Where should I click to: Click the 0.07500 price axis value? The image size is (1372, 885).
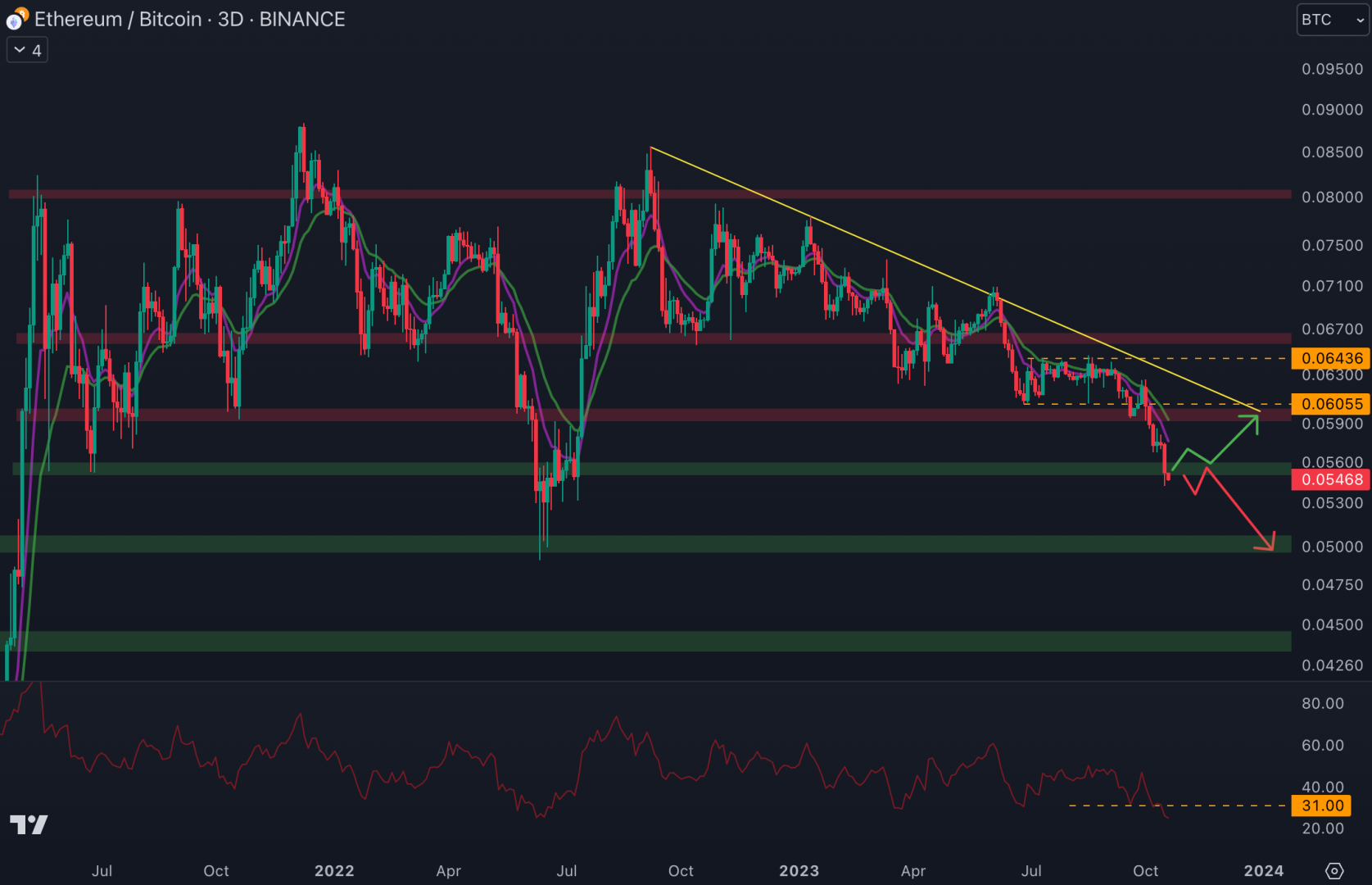pyautogui.click(x=1332, y=246)
